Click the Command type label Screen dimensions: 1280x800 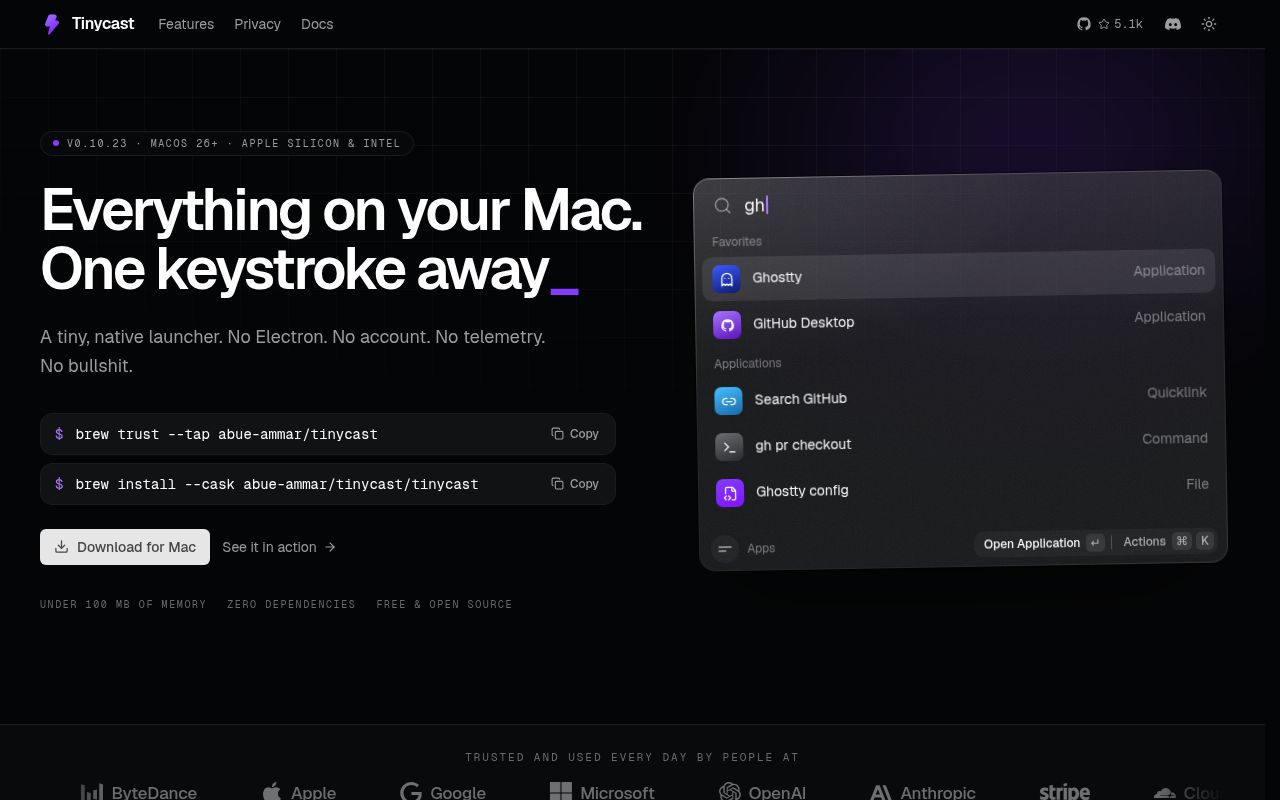pos(1175,438)
